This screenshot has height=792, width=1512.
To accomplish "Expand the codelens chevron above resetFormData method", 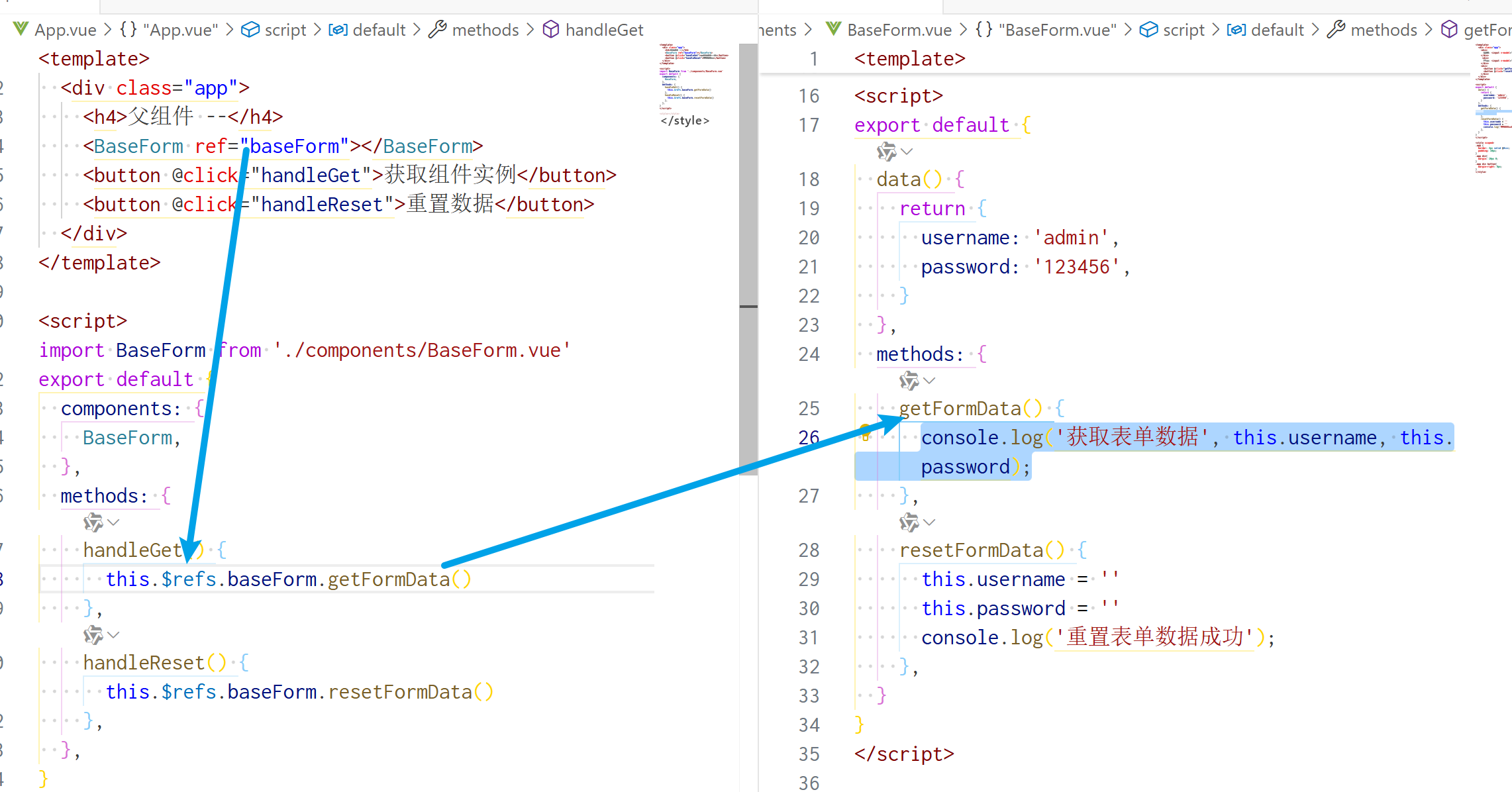I will tap(930, 522).
